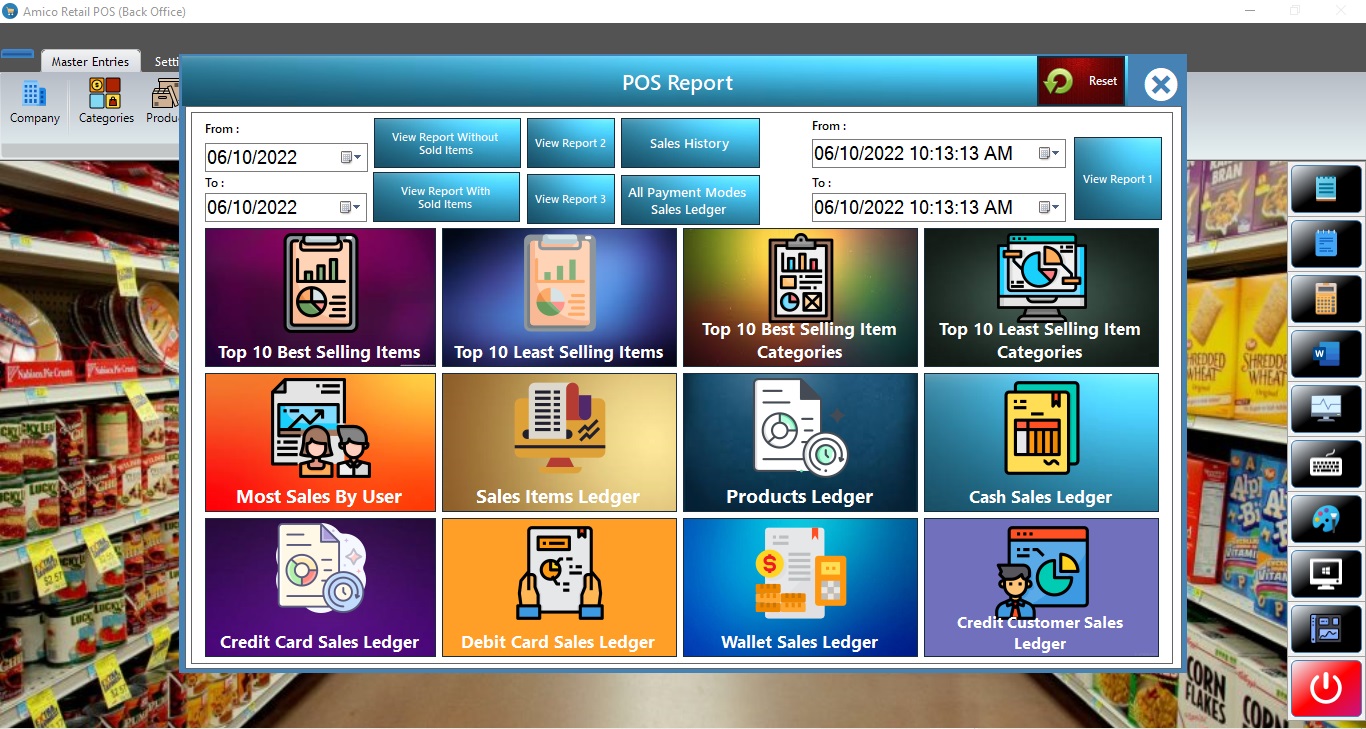Open Categories in the ribbon
Viewport: 1366px width, 729px height.
click(106, 103)
